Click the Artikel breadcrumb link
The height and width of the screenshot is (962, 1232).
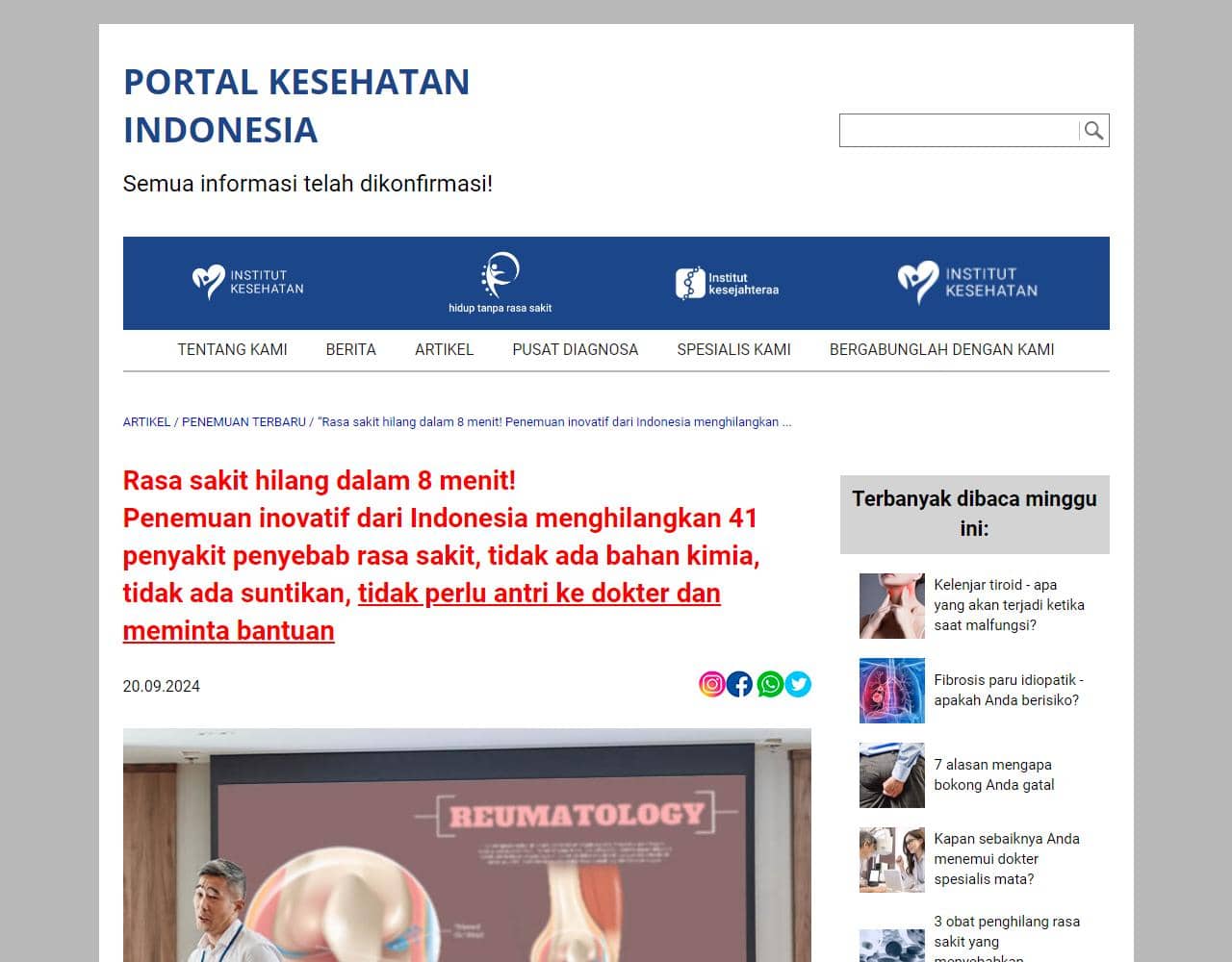[x=146, y=422]
